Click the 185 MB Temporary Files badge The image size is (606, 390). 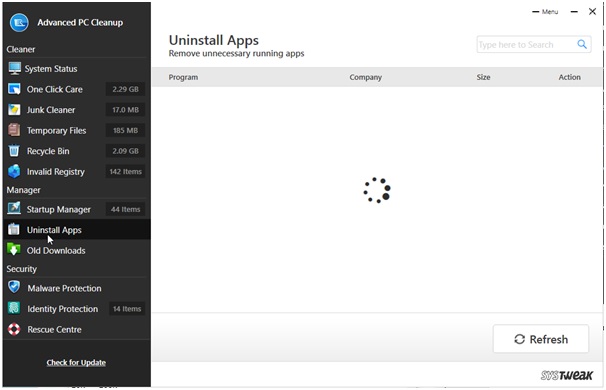125,130
